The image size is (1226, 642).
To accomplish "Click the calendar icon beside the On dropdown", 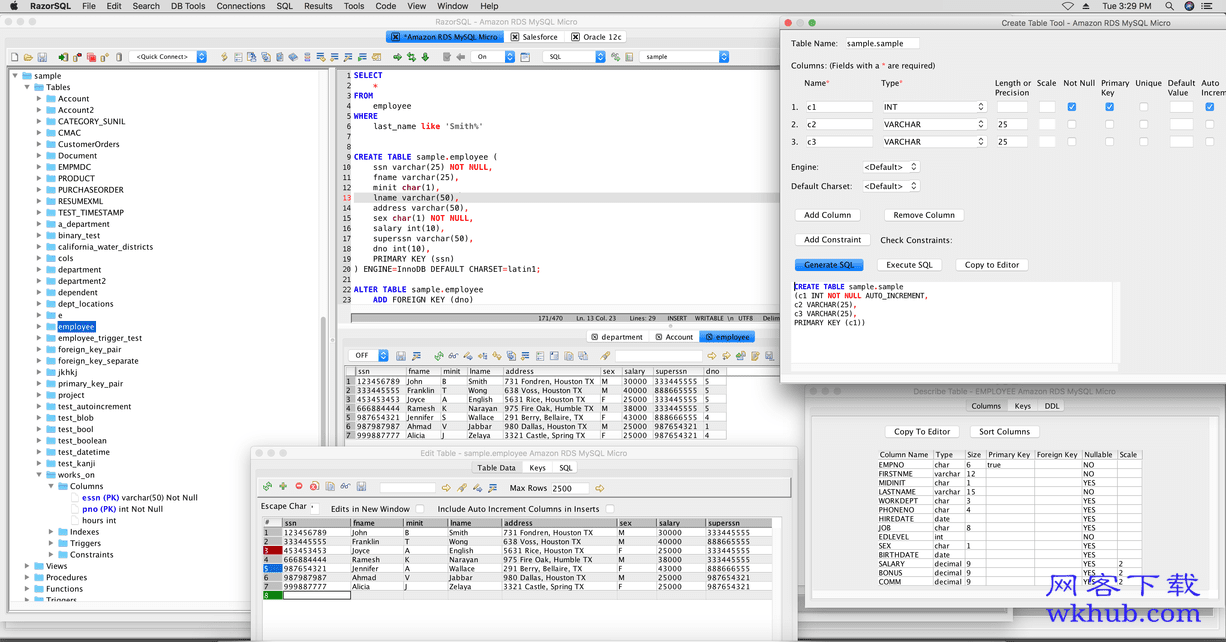I will point(525,57).
